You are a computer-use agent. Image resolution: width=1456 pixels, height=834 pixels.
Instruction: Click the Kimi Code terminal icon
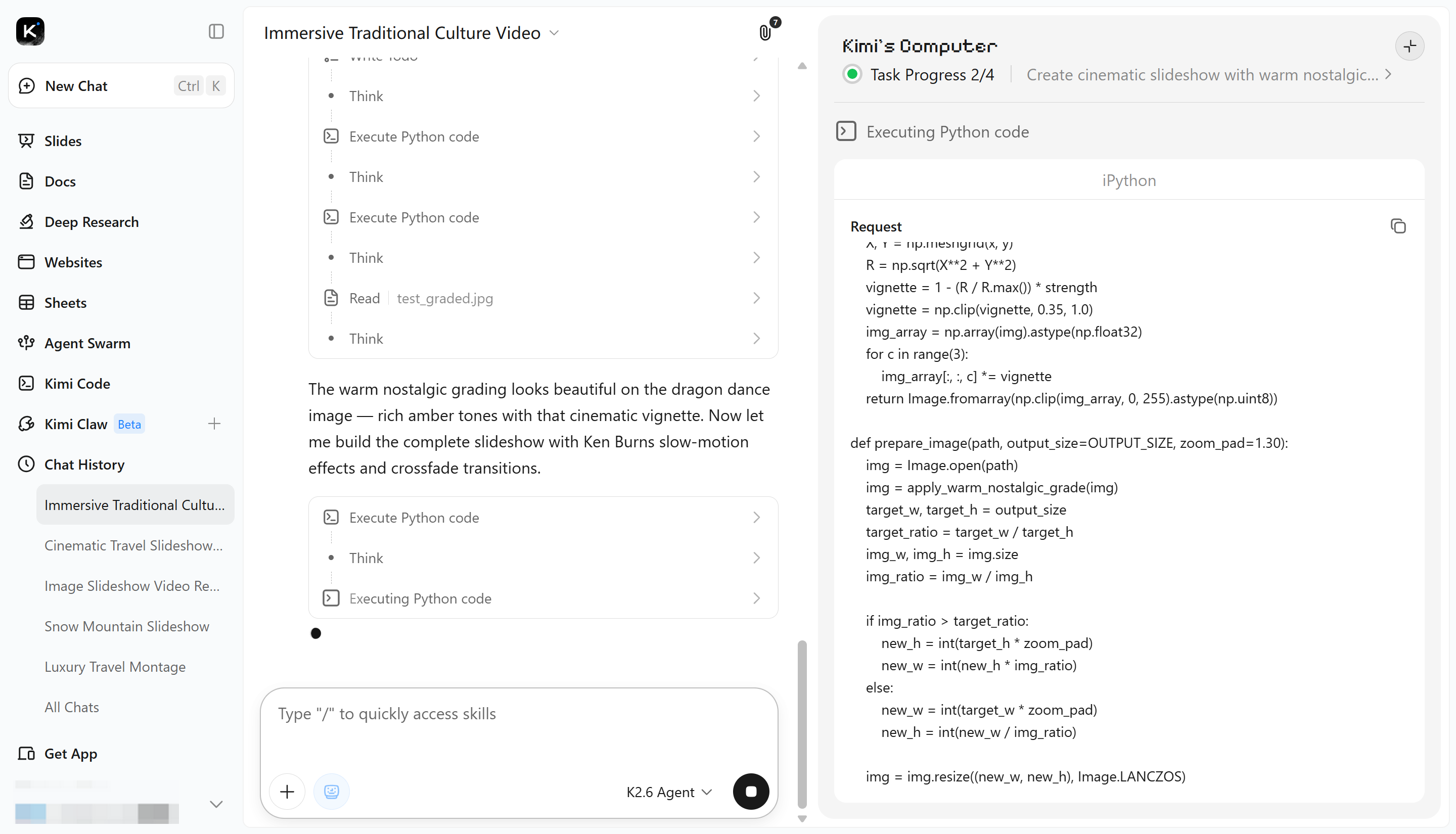point(26,384)
